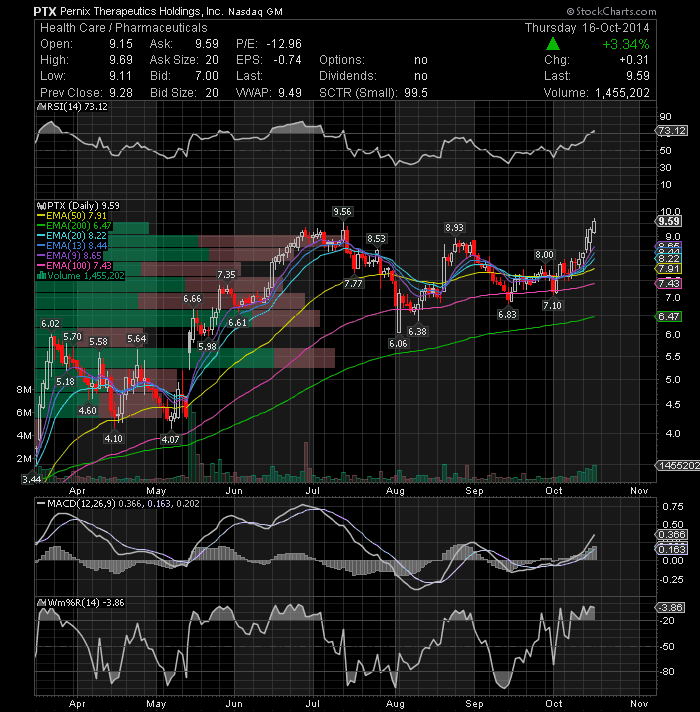Click the Nasdaq GM exchange label
This screenshot has height=712, width=700.
[255, 12]
